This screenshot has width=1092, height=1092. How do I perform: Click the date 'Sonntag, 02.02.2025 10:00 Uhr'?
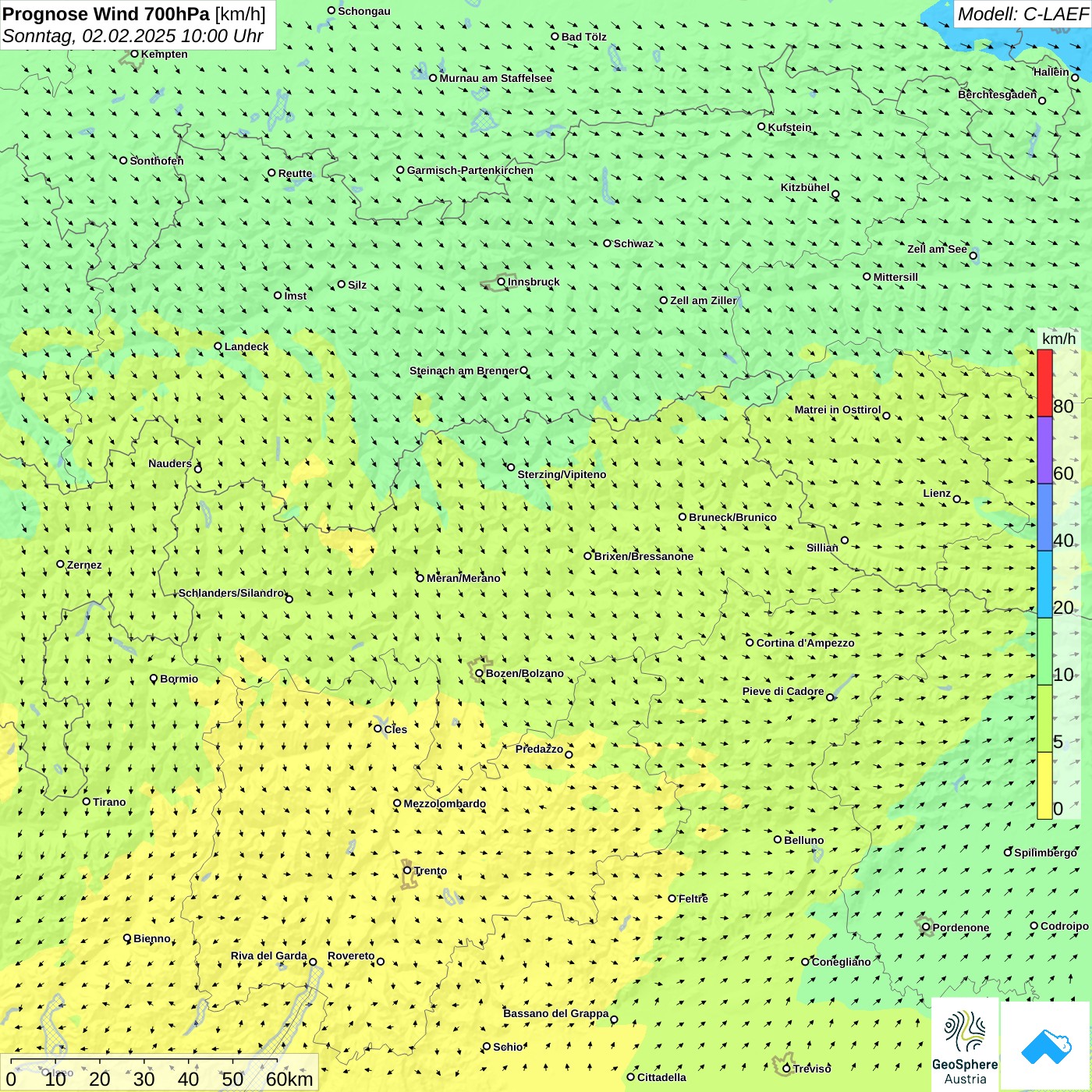[133, 36]
